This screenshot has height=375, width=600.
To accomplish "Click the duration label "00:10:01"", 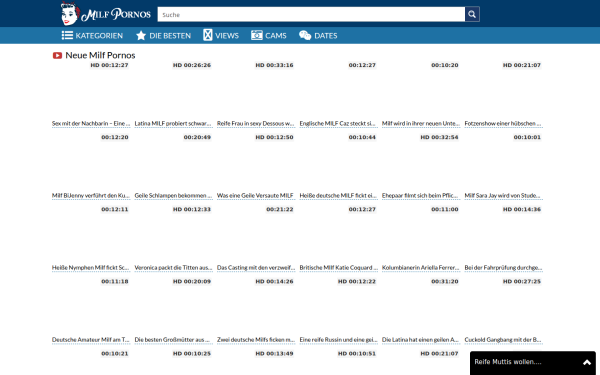I will (527, 137).
